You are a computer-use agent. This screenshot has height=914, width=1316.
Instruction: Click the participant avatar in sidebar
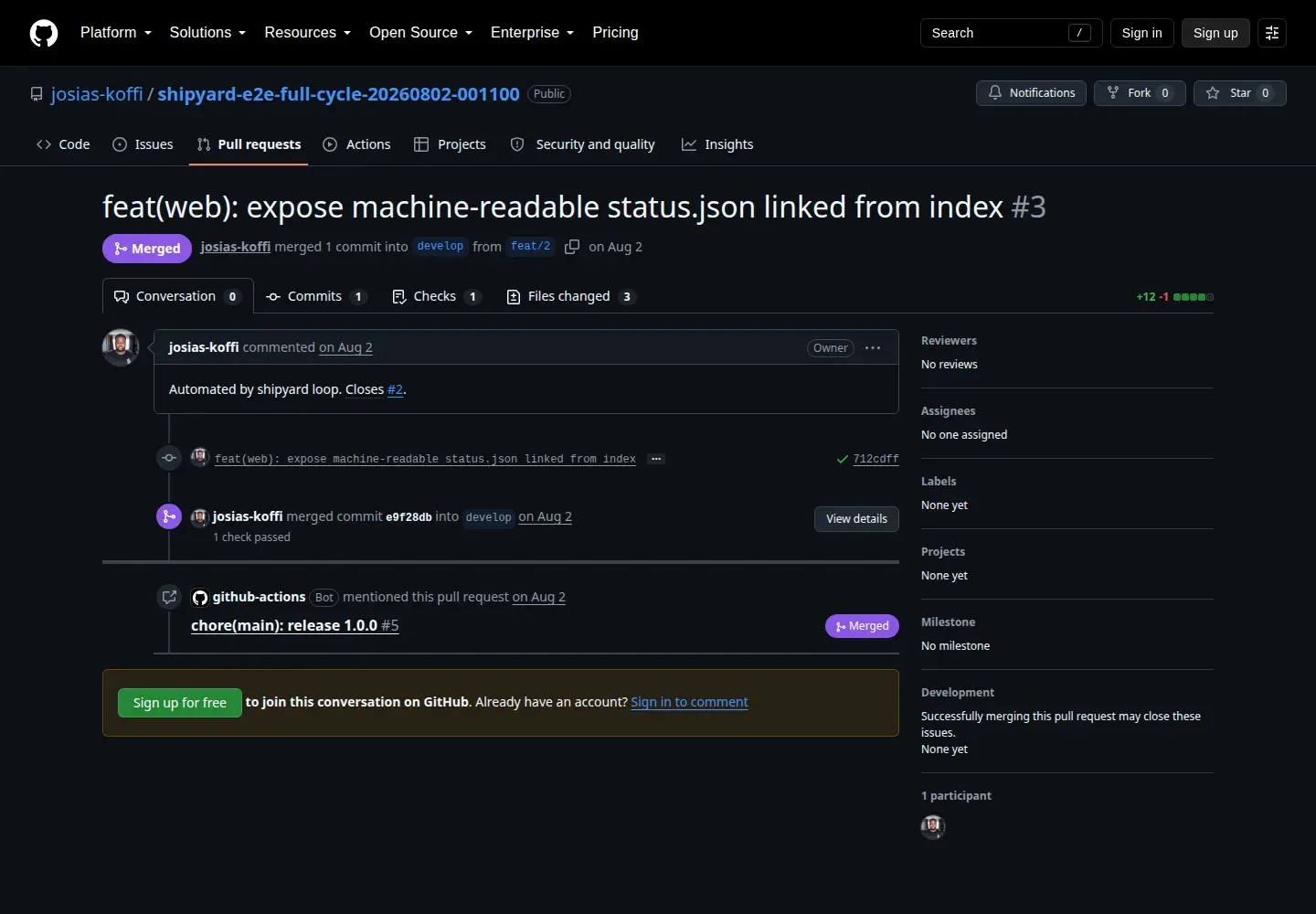click(933, 826)
